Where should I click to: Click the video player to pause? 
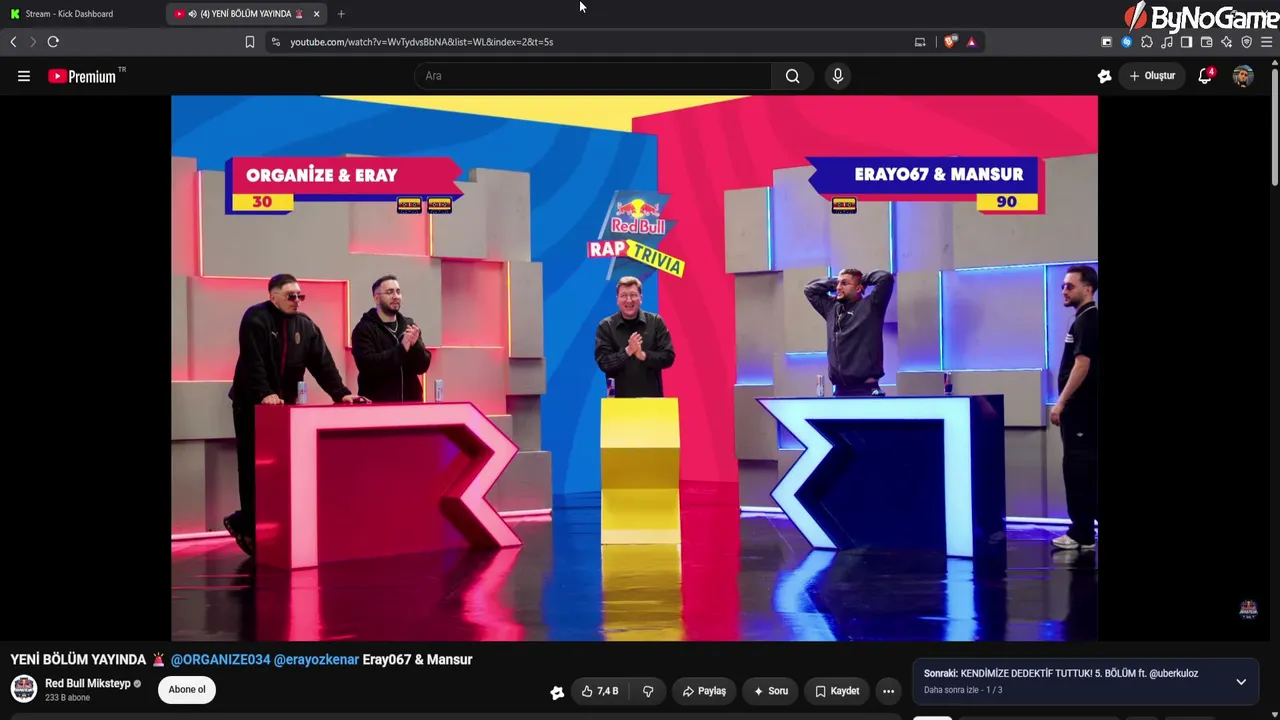click(x=634, y=368)
